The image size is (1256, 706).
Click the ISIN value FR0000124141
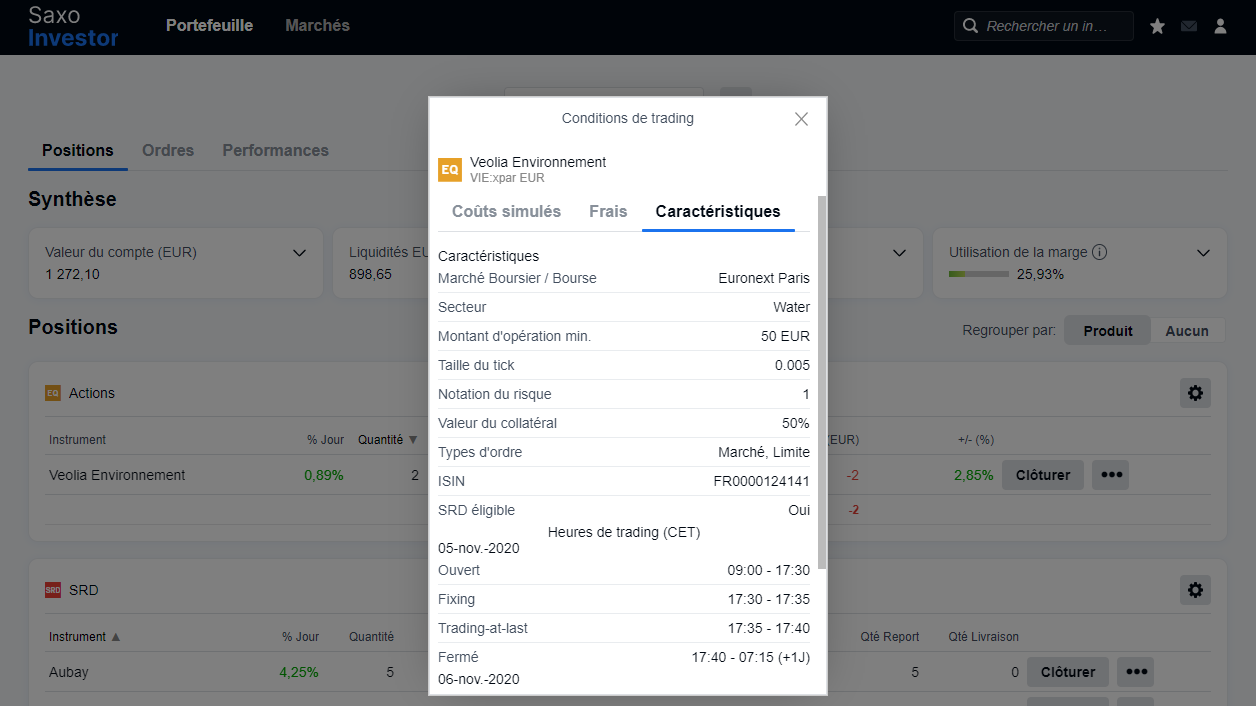click(x=761, y=481)
